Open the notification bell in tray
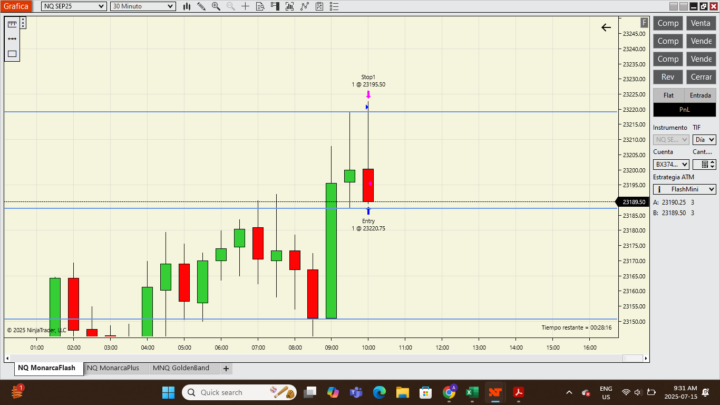720x405 pixels. (706, 393)
